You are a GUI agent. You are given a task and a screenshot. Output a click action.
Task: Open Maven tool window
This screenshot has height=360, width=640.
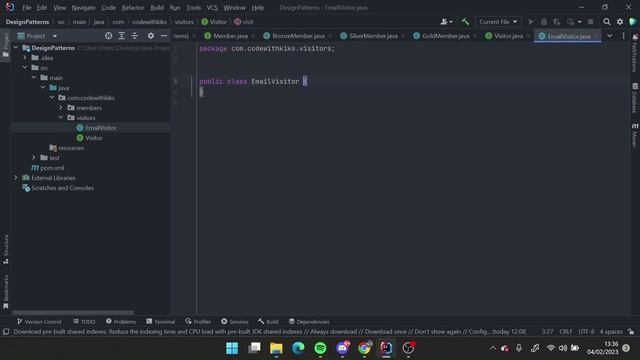click(635, 136)
